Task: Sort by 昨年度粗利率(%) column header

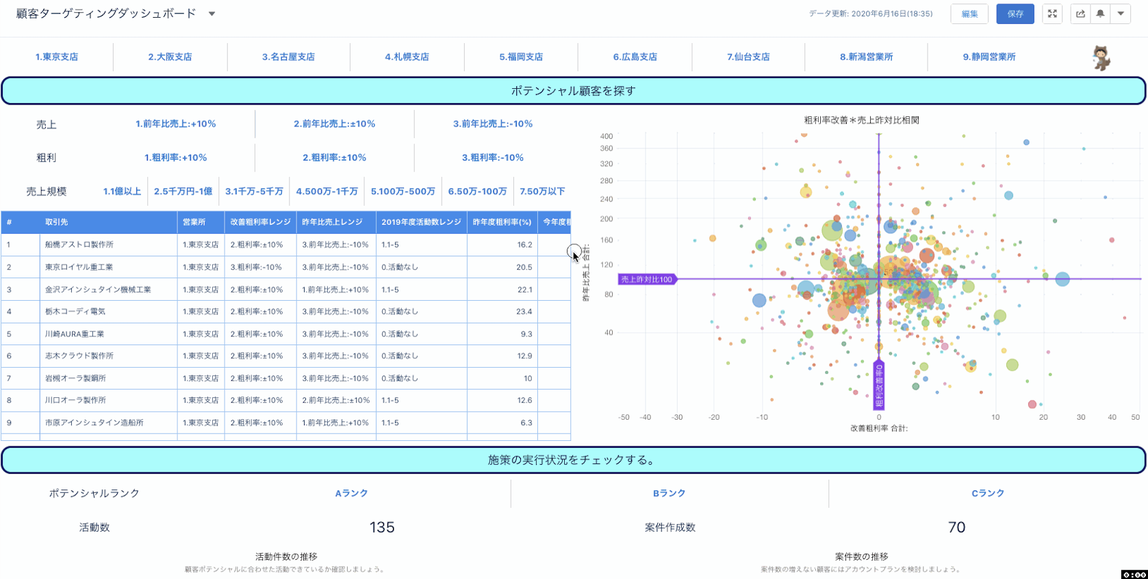Action: click(x=502, y=223)
